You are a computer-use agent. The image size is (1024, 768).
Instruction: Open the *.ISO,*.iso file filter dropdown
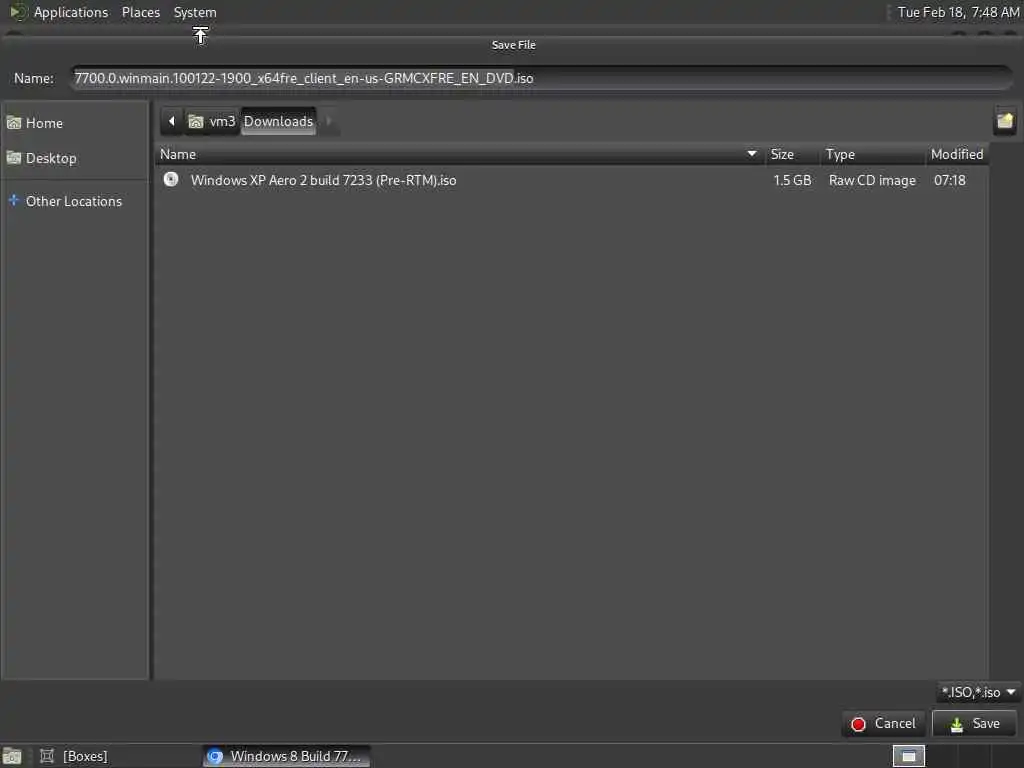coord(978,692)
